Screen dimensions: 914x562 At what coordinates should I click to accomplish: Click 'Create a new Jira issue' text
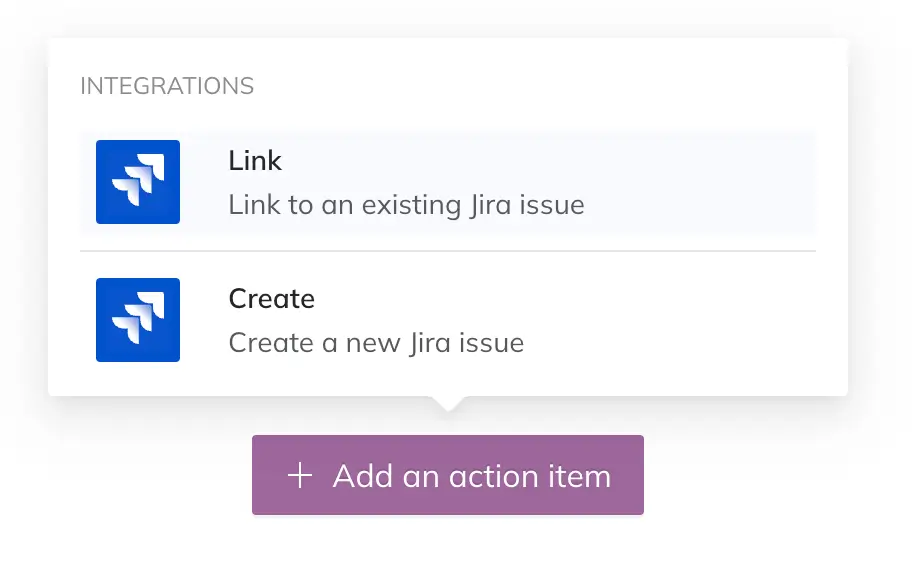click(x=376, y=344)
